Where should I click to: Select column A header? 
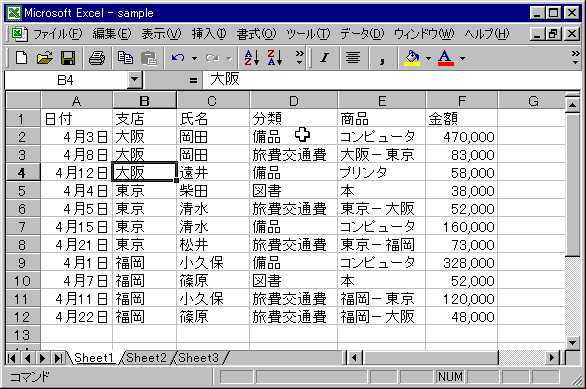point(77,101)
